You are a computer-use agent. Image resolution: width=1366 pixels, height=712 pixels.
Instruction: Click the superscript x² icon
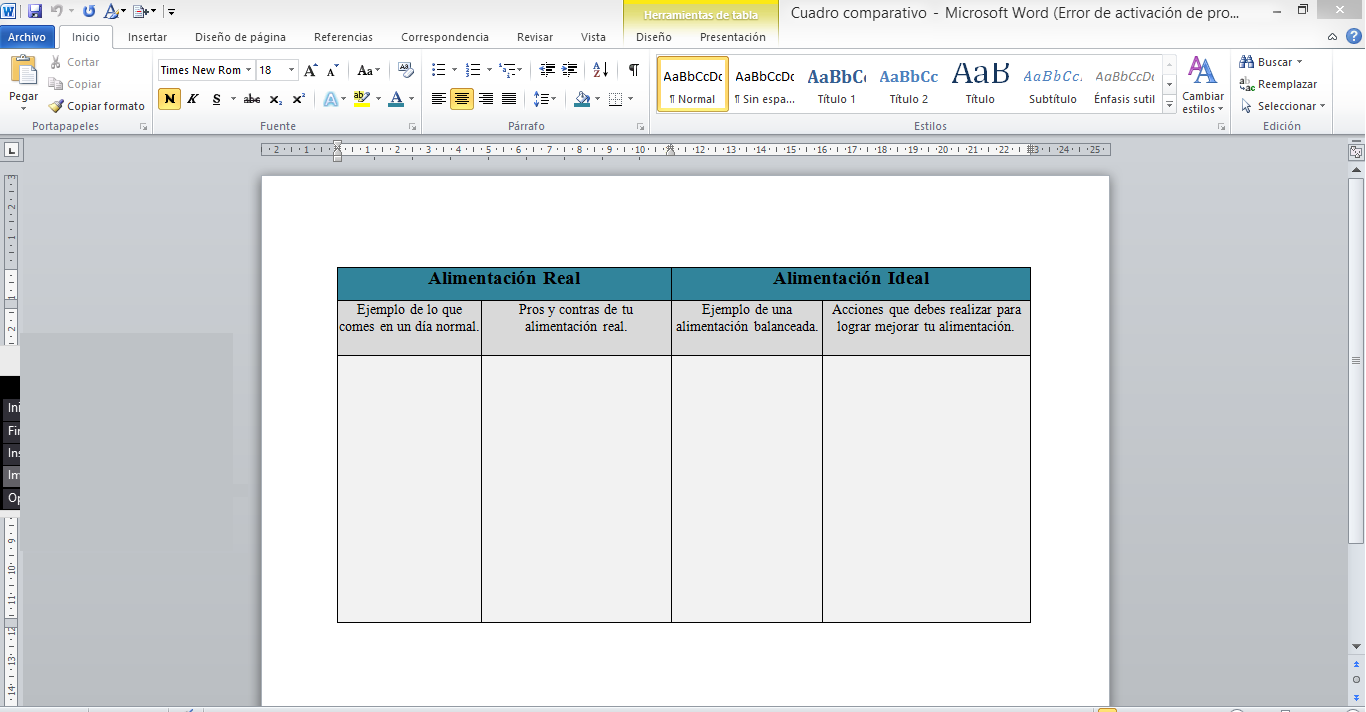[299, 99]
